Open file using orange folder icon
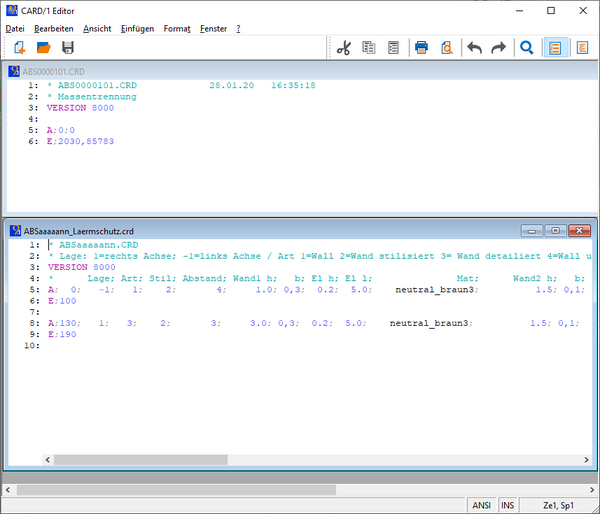The height and width of the screenshot is (514, 600). pyautogui.click(x=44, y=48)
